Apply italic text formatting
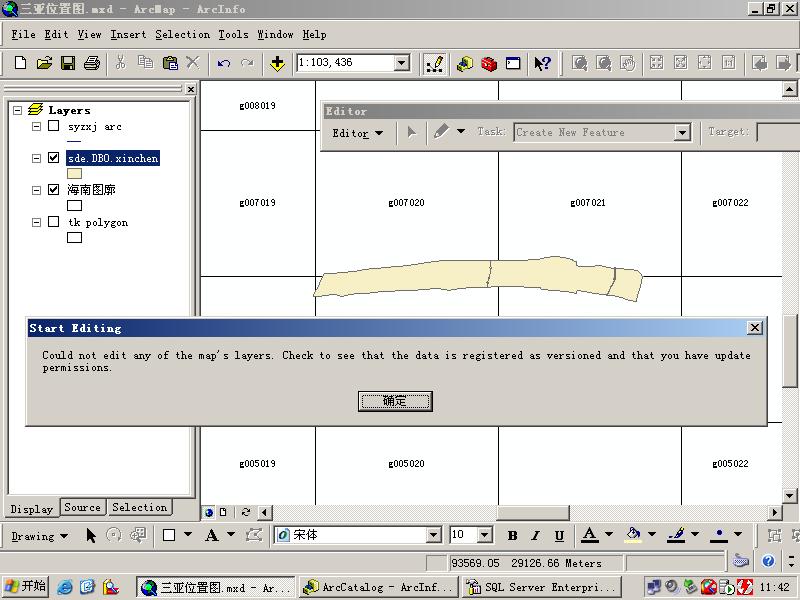800x600 pixels. (535, 535)
